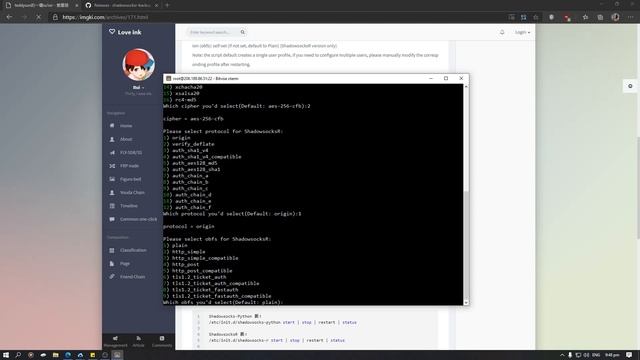Expand the Login dropdown

[x=522, y=32]
